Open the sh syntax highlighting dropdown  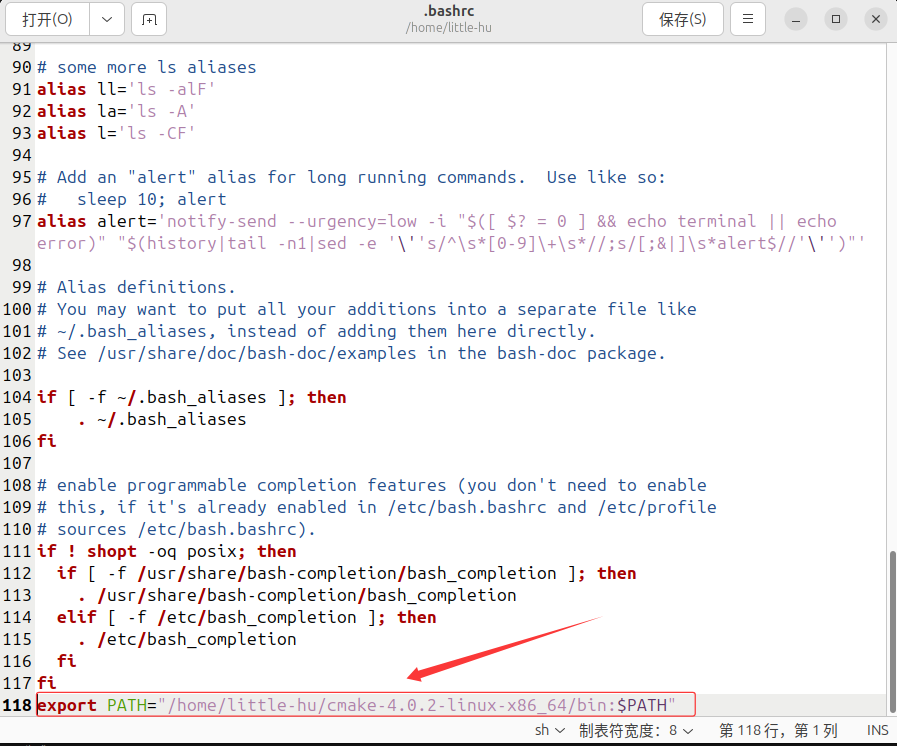(549, 729)
